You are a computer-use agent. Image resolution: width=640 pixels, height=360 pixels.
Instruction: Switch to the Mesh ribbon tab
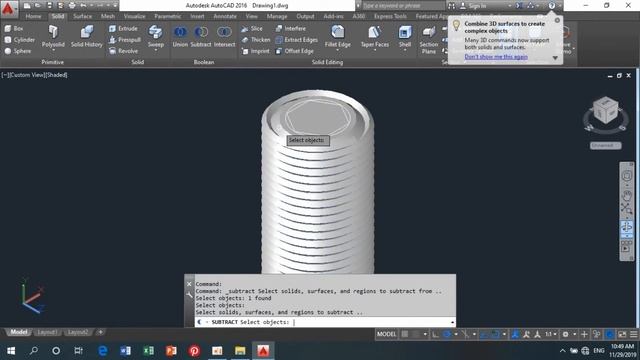tap(108, 16)
